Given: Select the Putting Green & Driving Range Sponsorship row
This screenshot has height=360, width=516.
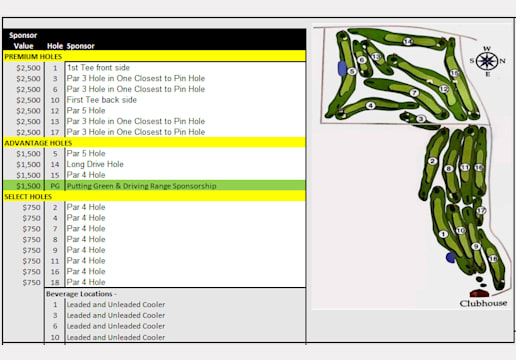Looking at the screenshot, I should tap(154, 186).
